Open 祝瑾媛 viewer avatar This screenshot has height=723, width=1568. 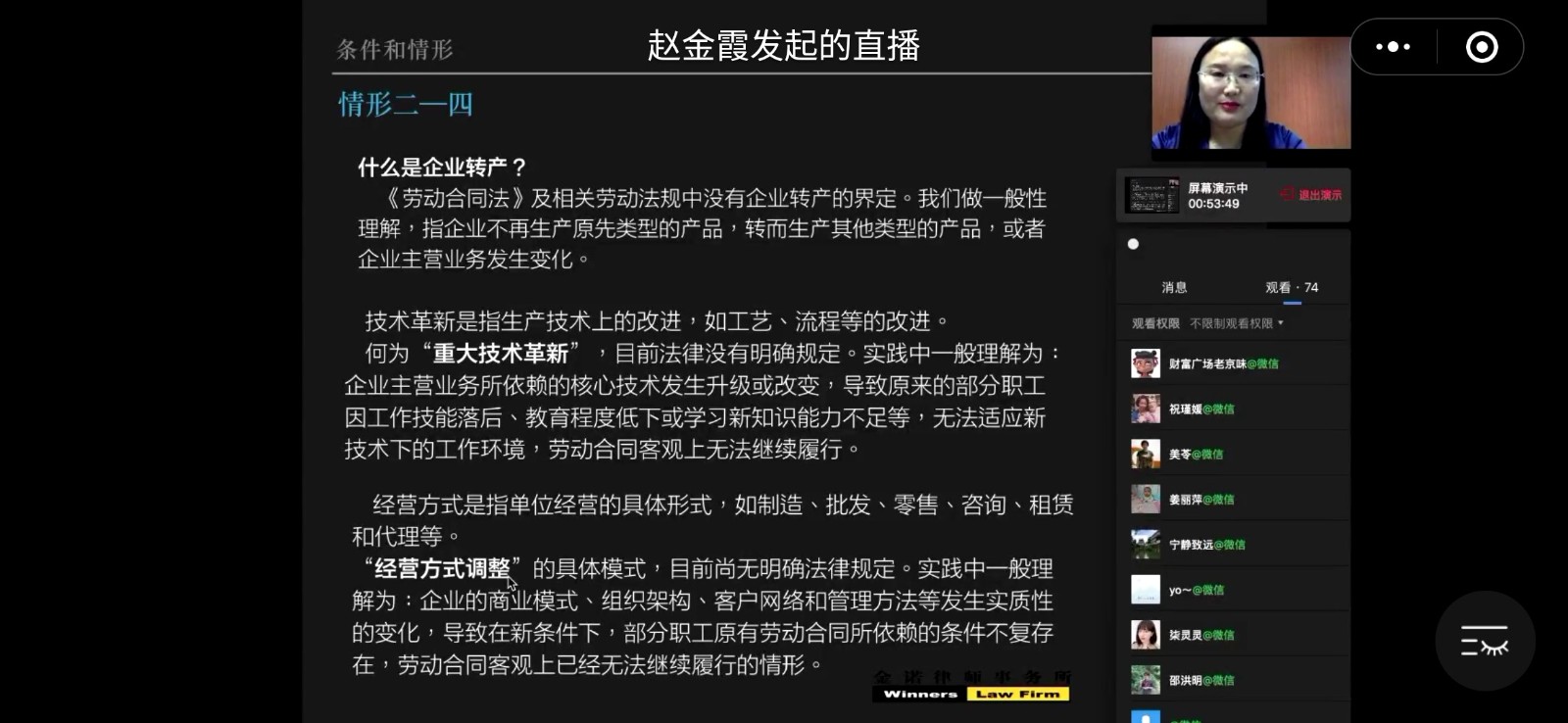pyautogui.click(x=1145, y=409)
